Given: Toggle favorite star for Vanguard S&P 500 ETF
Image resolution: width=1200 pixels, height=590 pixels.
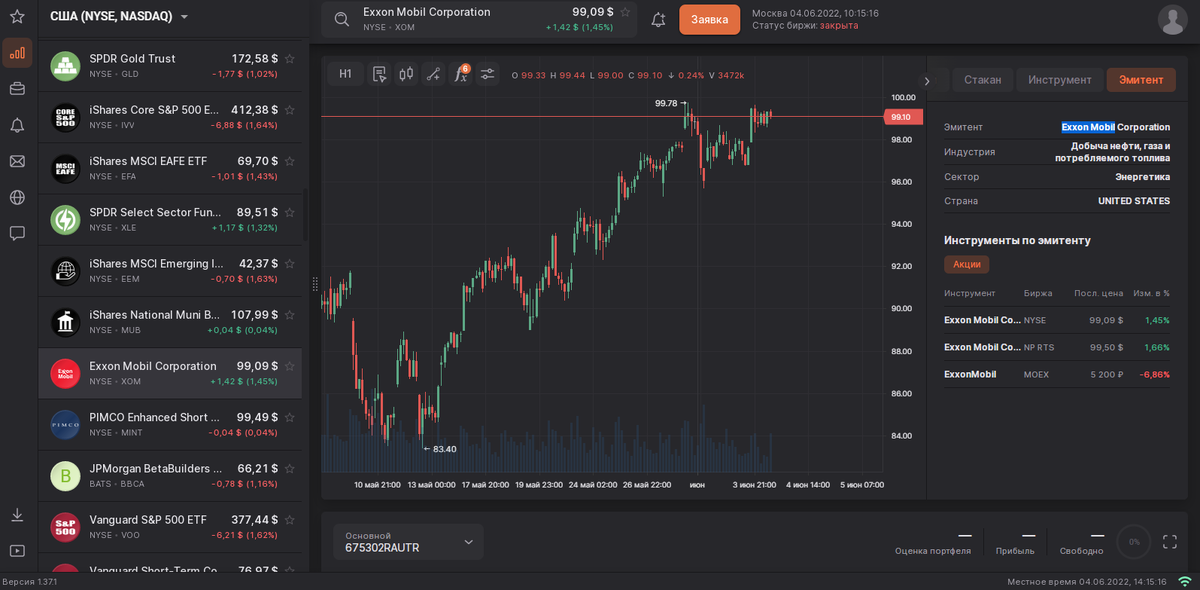Looking at the screenshot, I should (290, 519).
